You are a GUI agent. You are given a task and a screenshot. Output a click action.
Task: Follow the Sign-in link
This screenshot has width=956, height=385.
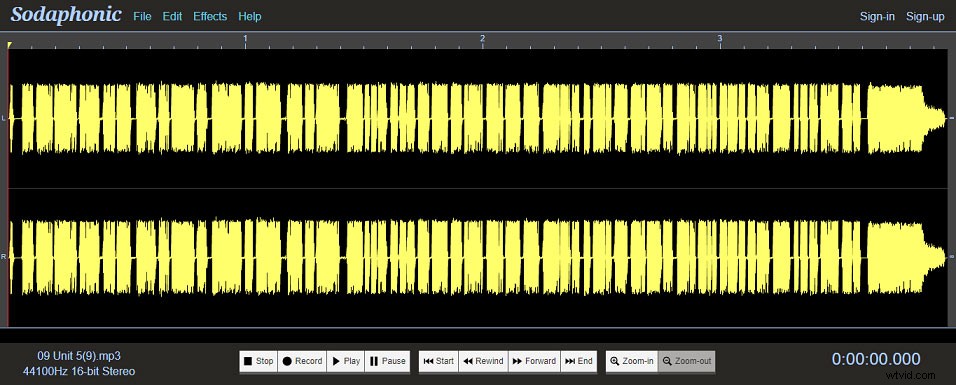pos(877,16)
